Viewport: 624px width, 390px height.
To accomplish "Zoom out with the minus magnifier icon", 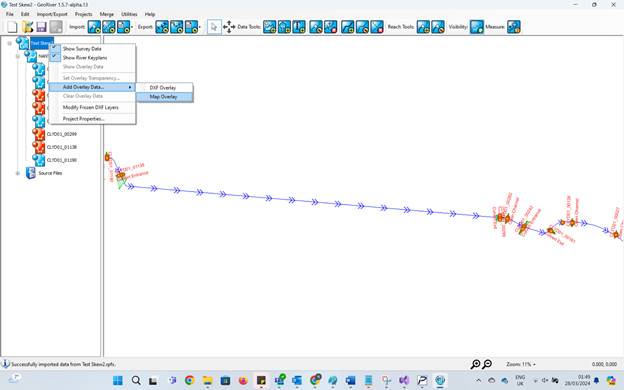I will [x=487, y=364].
